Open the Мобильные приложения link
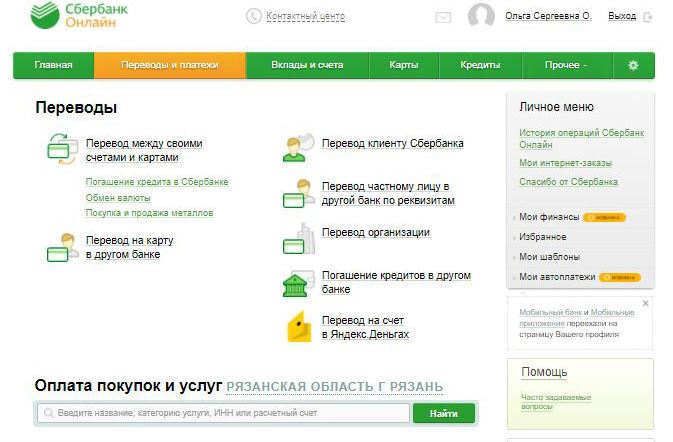 click(612, 312)
